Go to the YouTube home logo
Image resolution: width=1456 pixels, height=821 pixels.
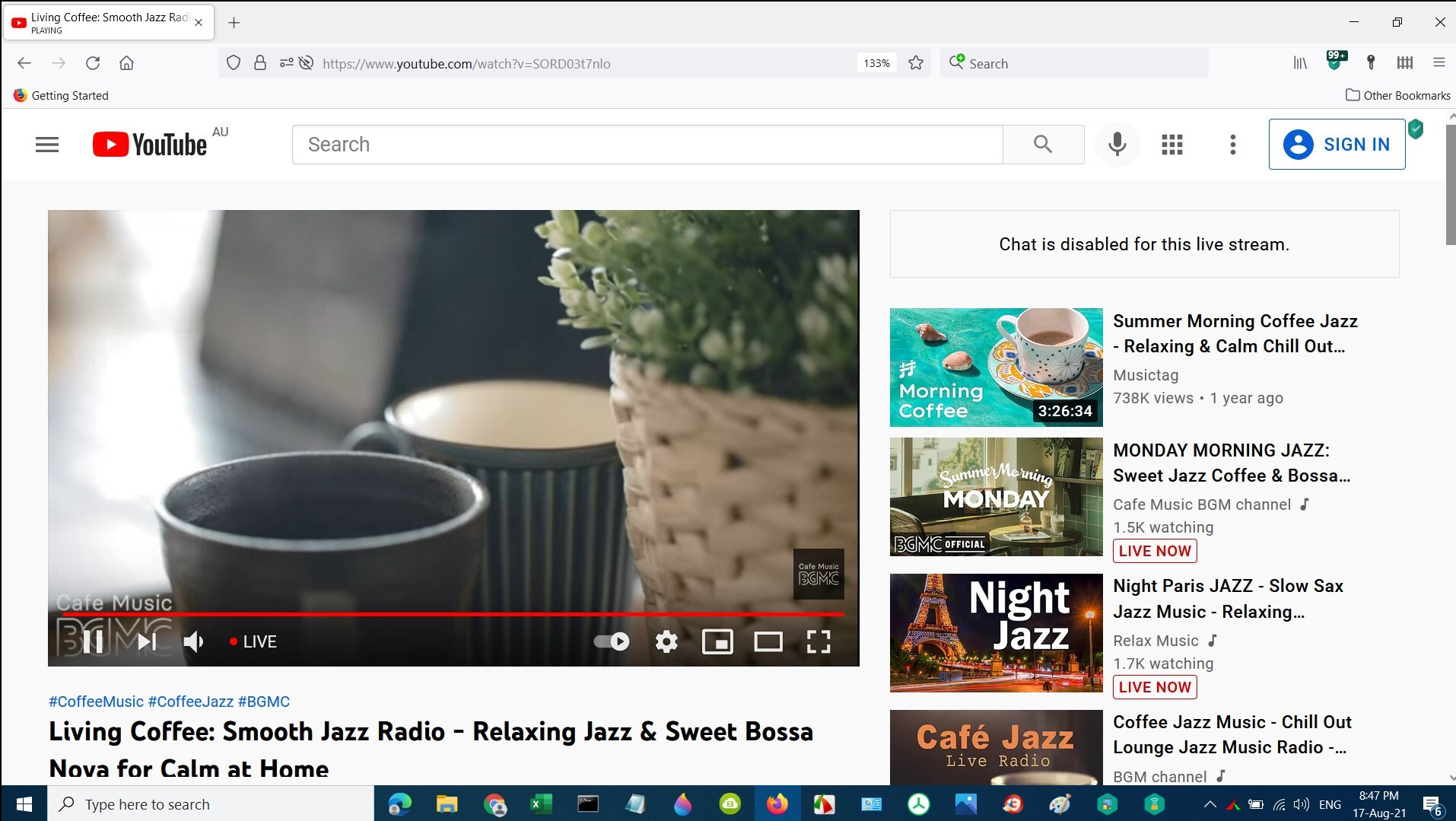(150, 145)
